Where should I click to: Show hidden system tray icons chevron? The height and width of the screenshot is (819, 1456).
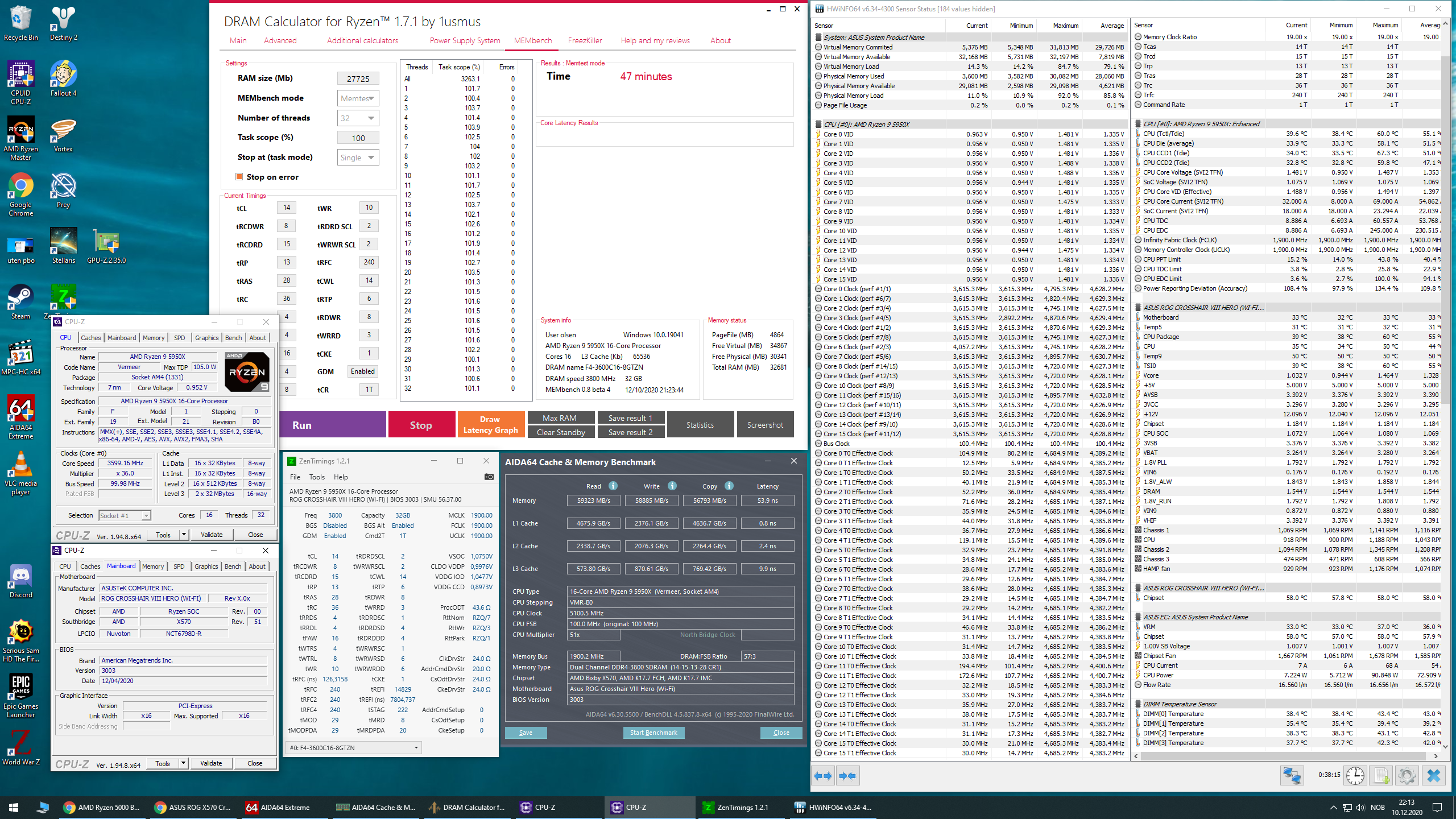tap(1333, 807)
